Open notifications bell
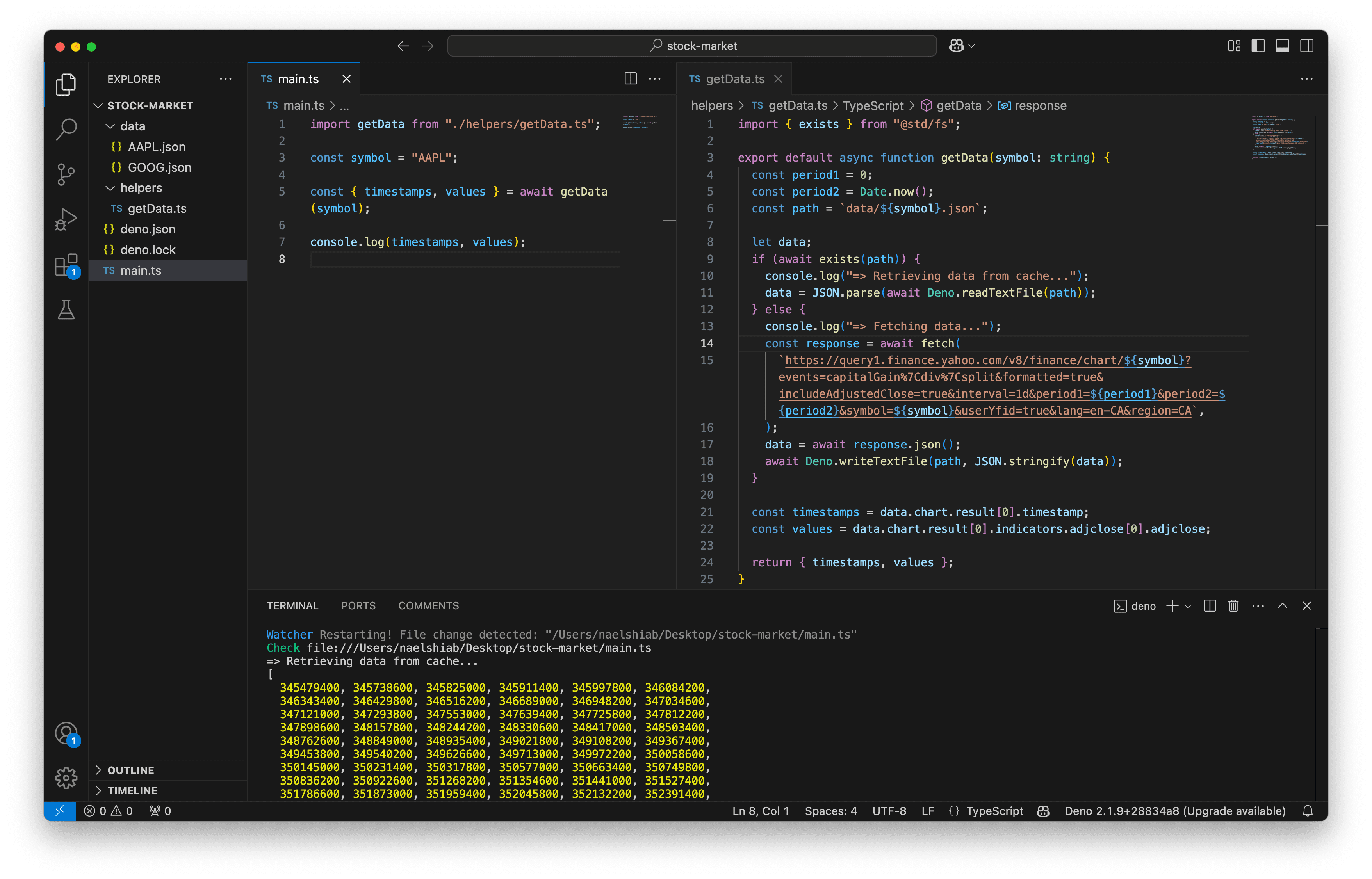 pyautogui.click(x=1308, y=811)
